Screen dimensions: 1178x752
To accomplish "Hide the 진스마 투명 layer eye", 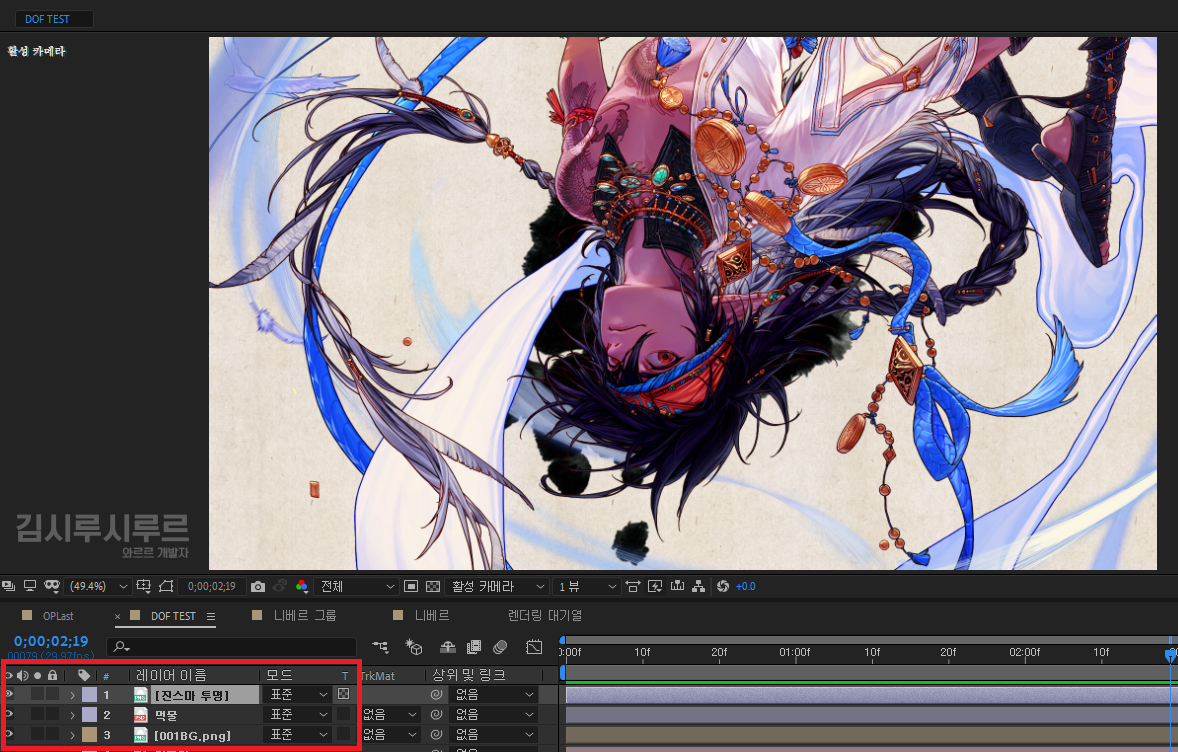I will [8, 695].
